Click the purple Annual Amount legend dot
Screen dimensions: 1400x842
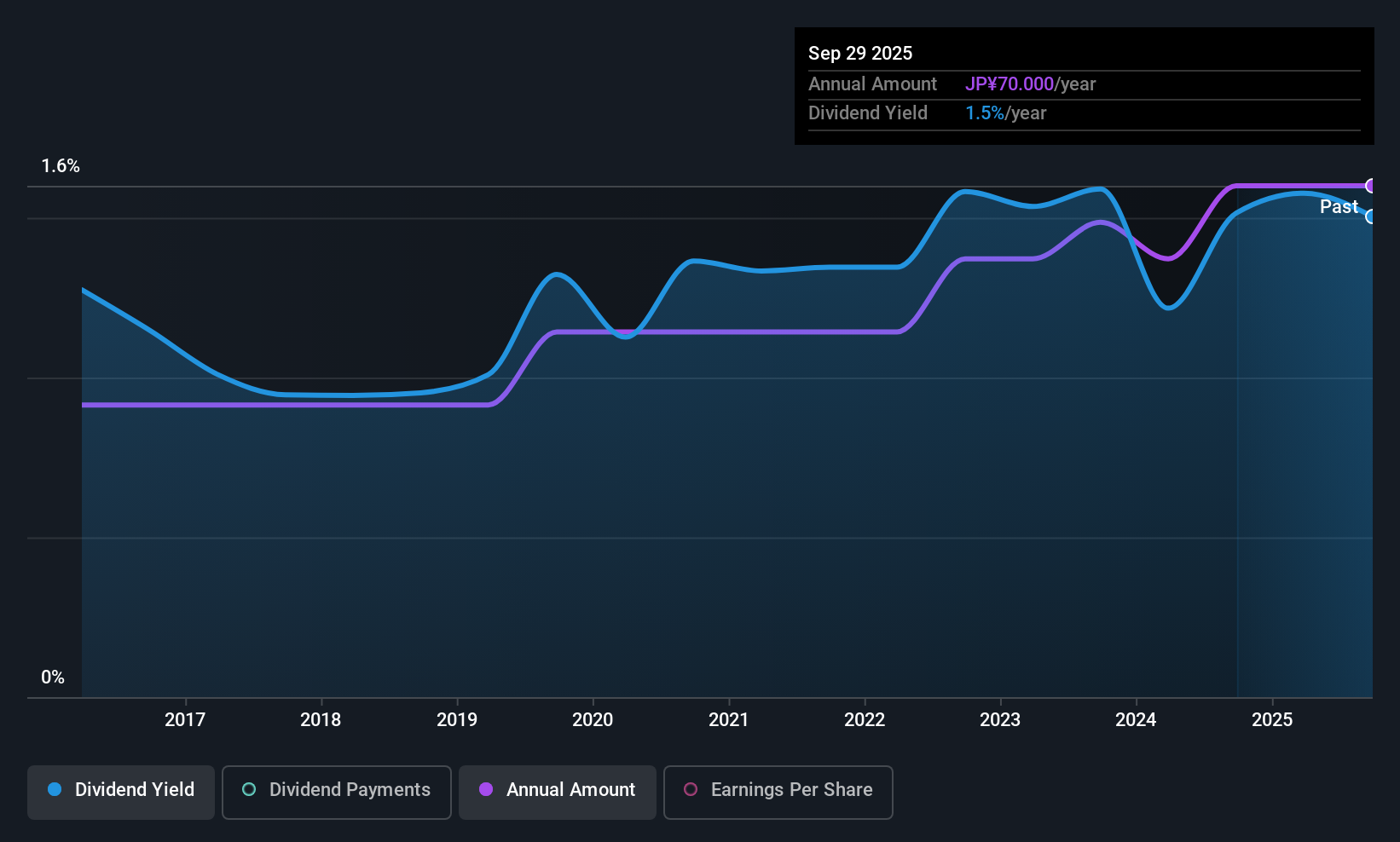click(486, 790)
